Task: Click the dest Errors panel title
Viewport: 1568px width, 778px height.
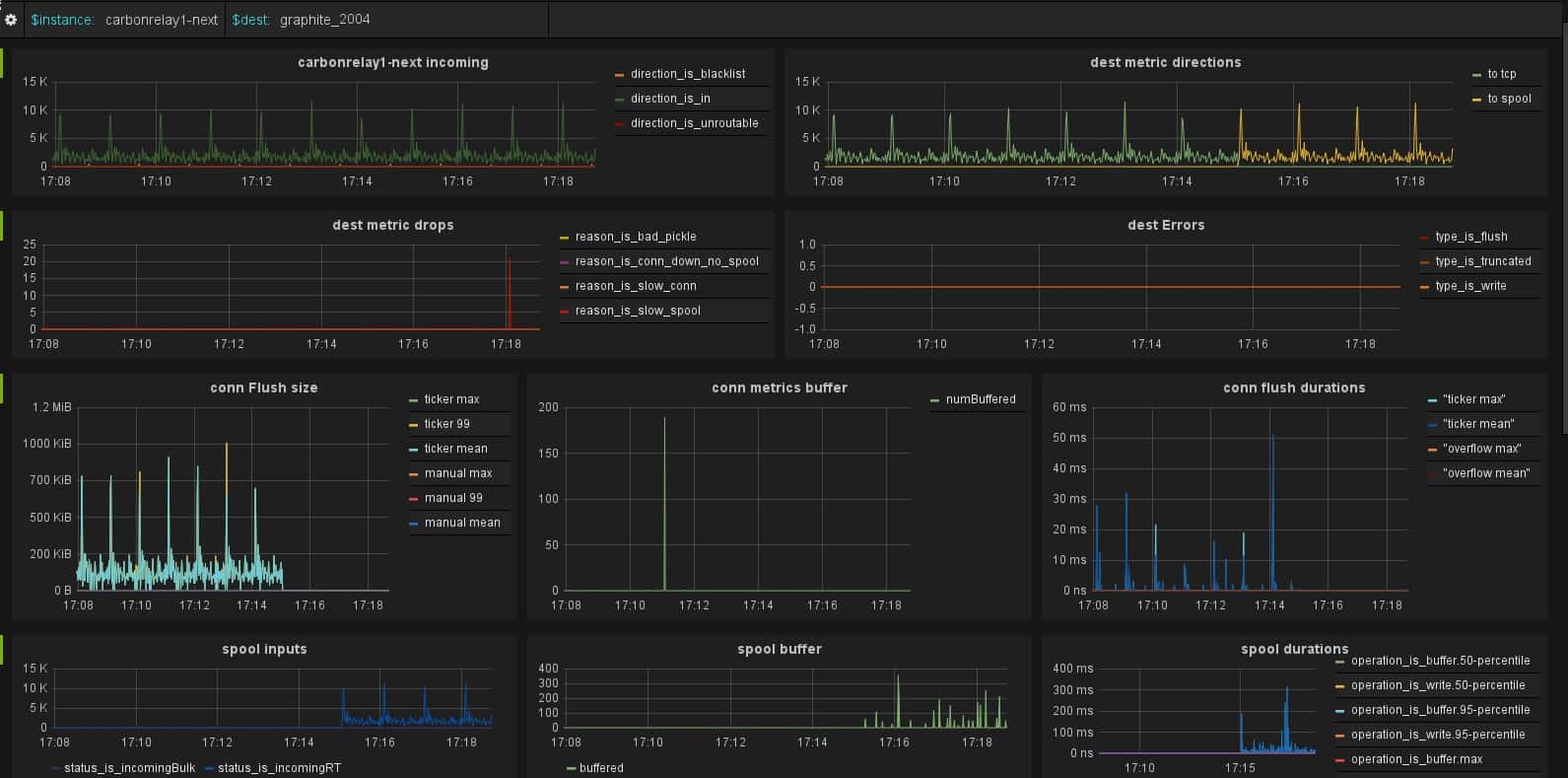Action: pyautogui.click(x=1166, y=225)
